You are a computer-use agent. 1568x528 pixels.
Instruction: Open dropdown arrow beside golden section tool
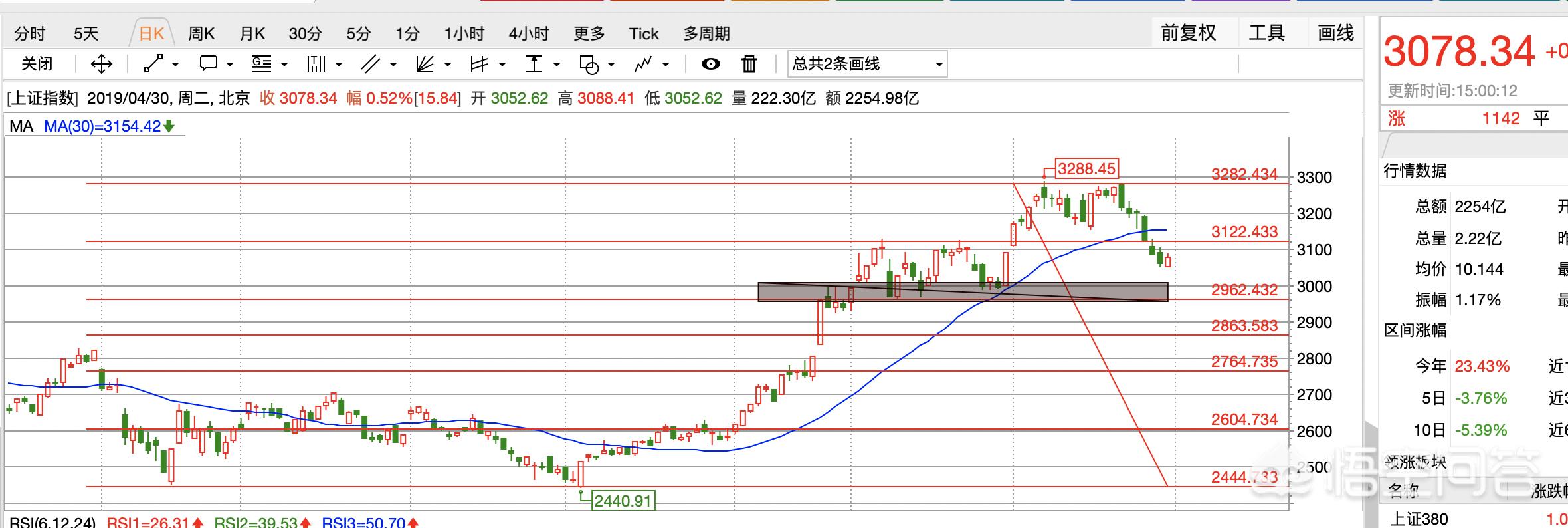tap(284, 65)
